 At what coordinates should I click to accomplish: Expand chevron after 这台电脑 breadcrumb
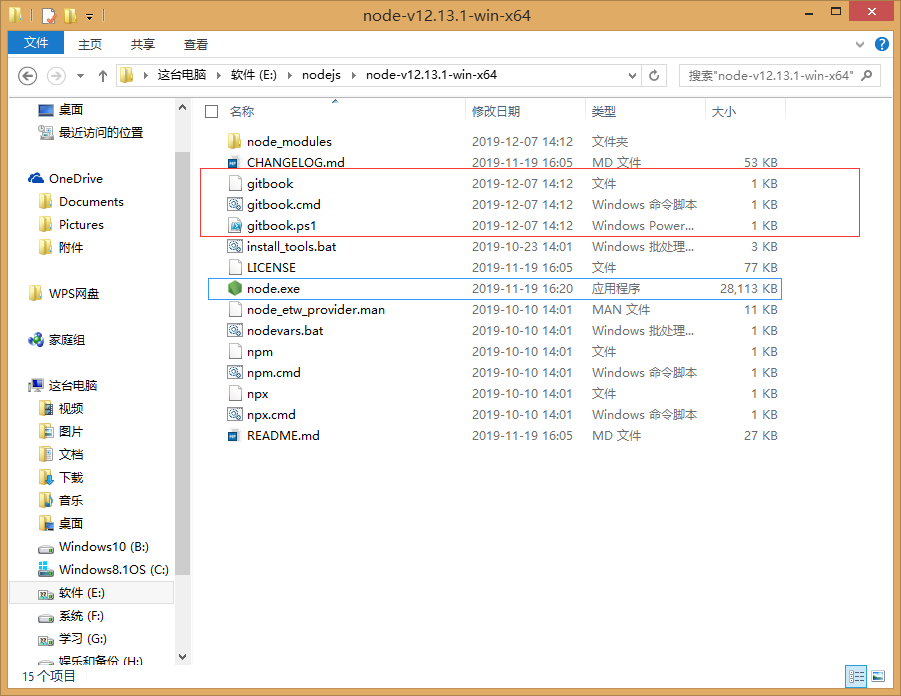click(218, 75)
